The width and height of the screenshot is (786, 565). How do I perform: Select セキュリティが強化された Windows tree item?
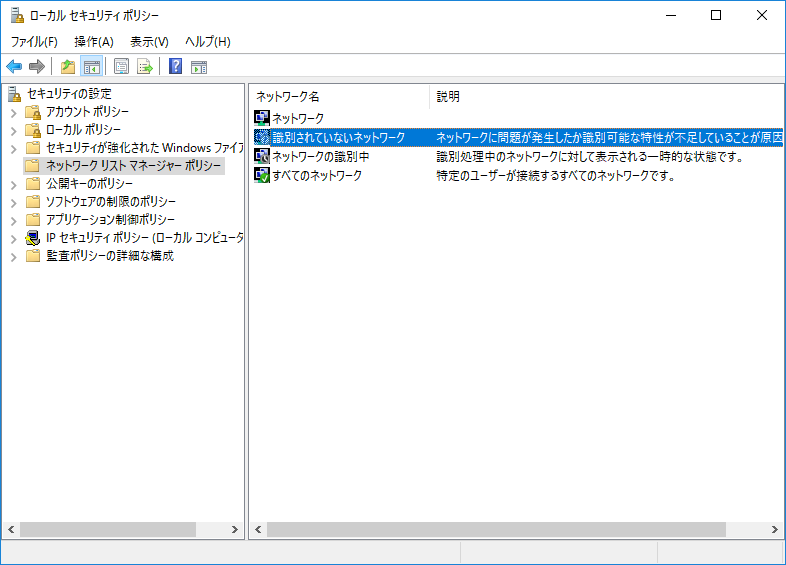tap(144, 147)
